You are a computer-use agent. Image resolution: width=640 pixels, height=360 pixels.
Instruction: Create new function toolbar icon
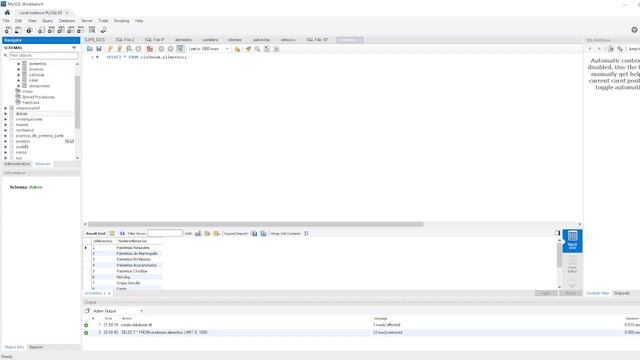tap(80, 30)
